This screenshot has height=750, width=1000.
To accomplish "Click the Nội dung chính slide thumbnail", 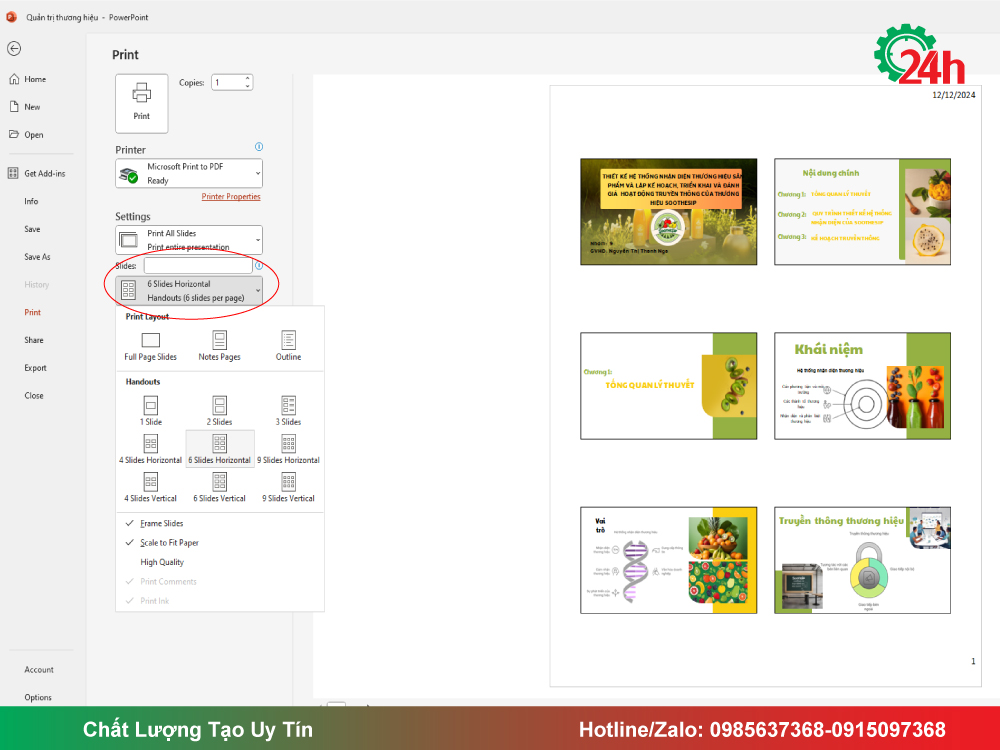I will 862,212.
